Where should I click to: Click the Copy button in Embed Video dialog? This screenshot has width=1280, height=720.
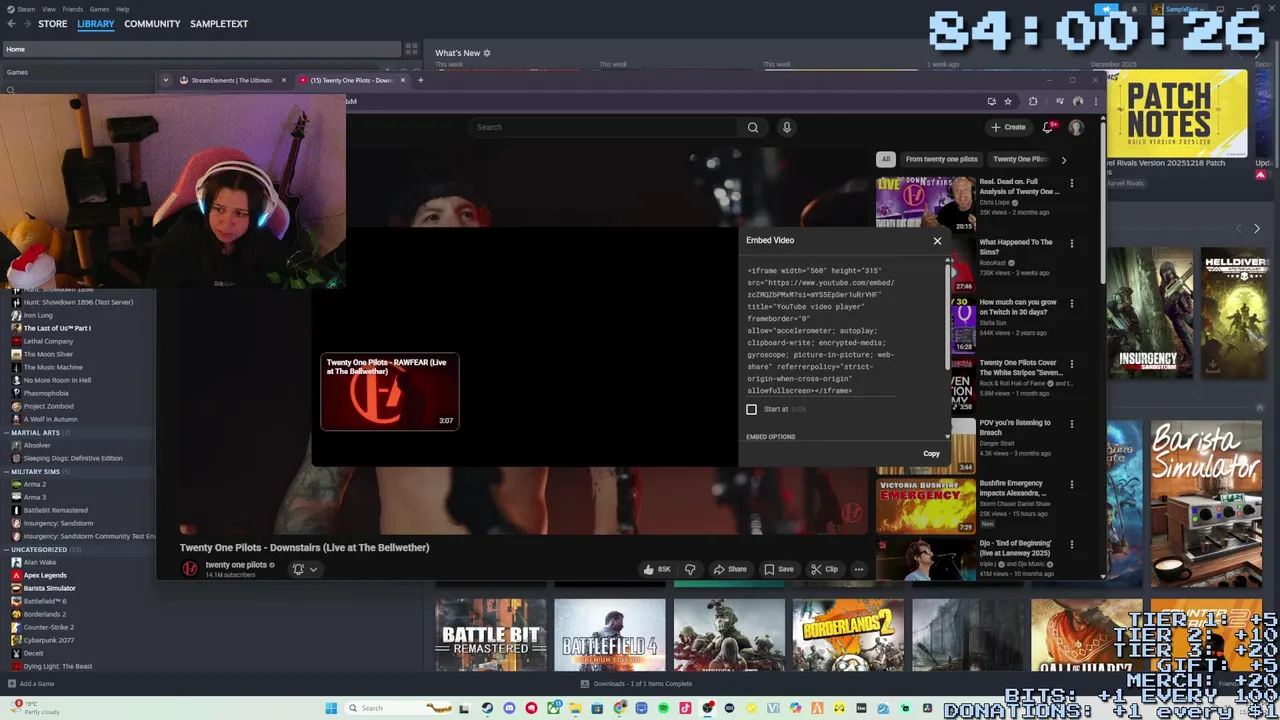click(931, 454)
